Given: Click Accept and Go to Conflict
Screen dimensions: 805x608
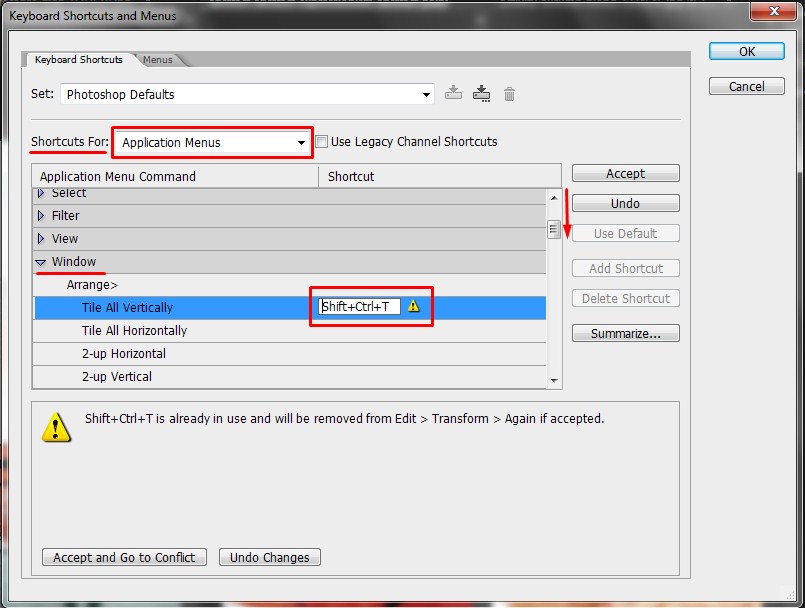Looking at the screenshot, I should 124,557.
